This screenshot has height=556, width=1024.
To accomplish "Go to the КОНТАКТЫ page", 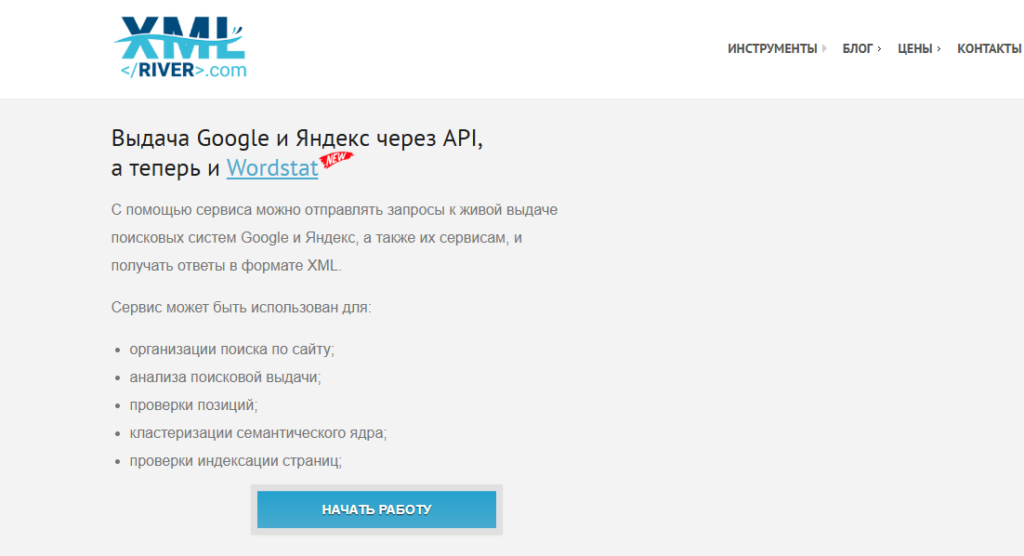I will [989, 48].
